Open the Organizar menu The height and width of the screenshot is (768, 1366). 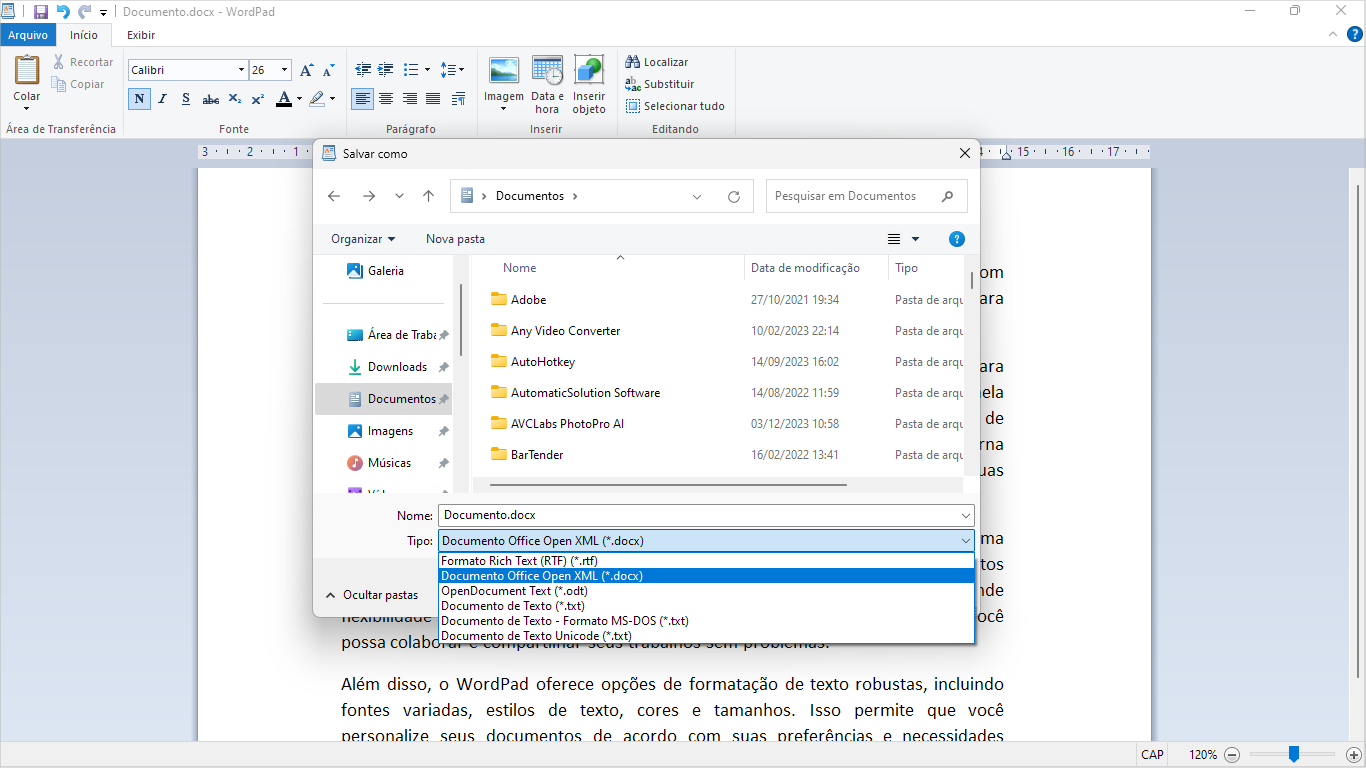[x=363, y=239]
